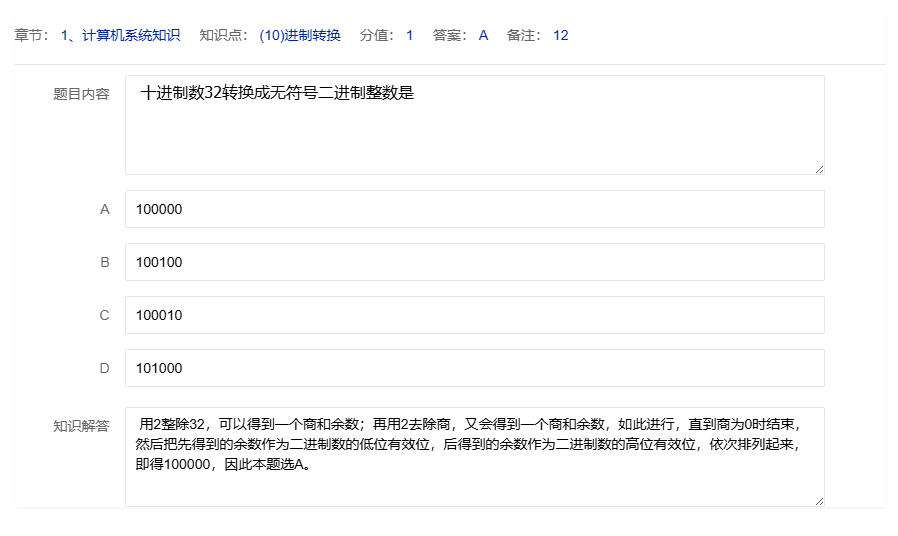Select option D field with 101000
Screen dimensions: 898x536
coord(474,368)
